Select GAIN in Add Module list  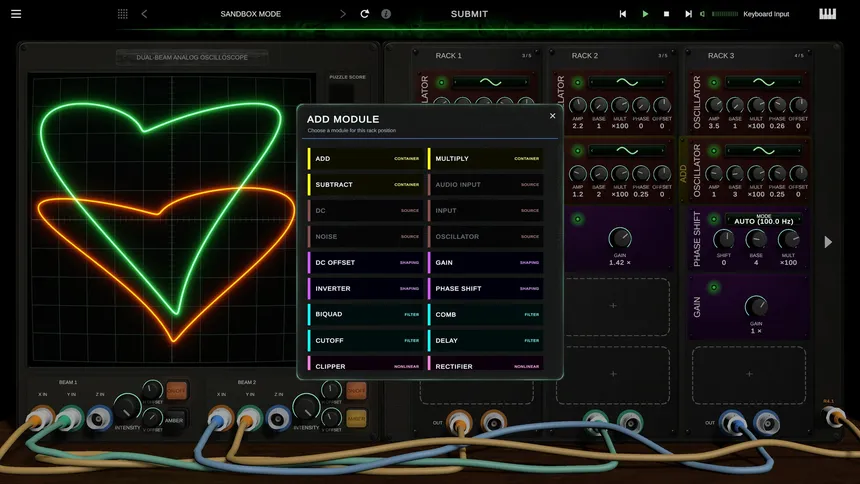pyautogui.click(x=485, y=262)
